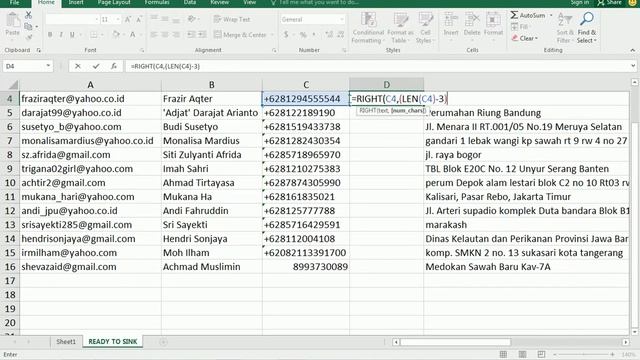
Task: Click Merge & Center button
Action: pyautogui.click(x=240, y=35)
